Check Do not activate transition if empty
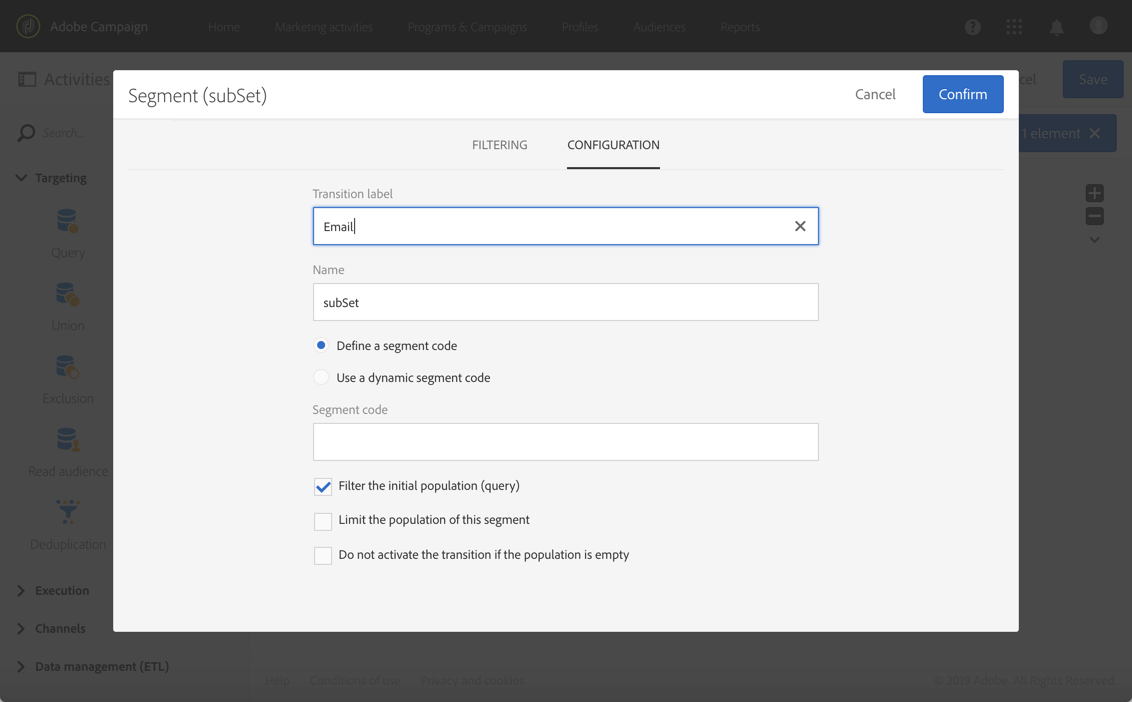The height and width of the screenshot is (702, 1132). pos(323,555)
